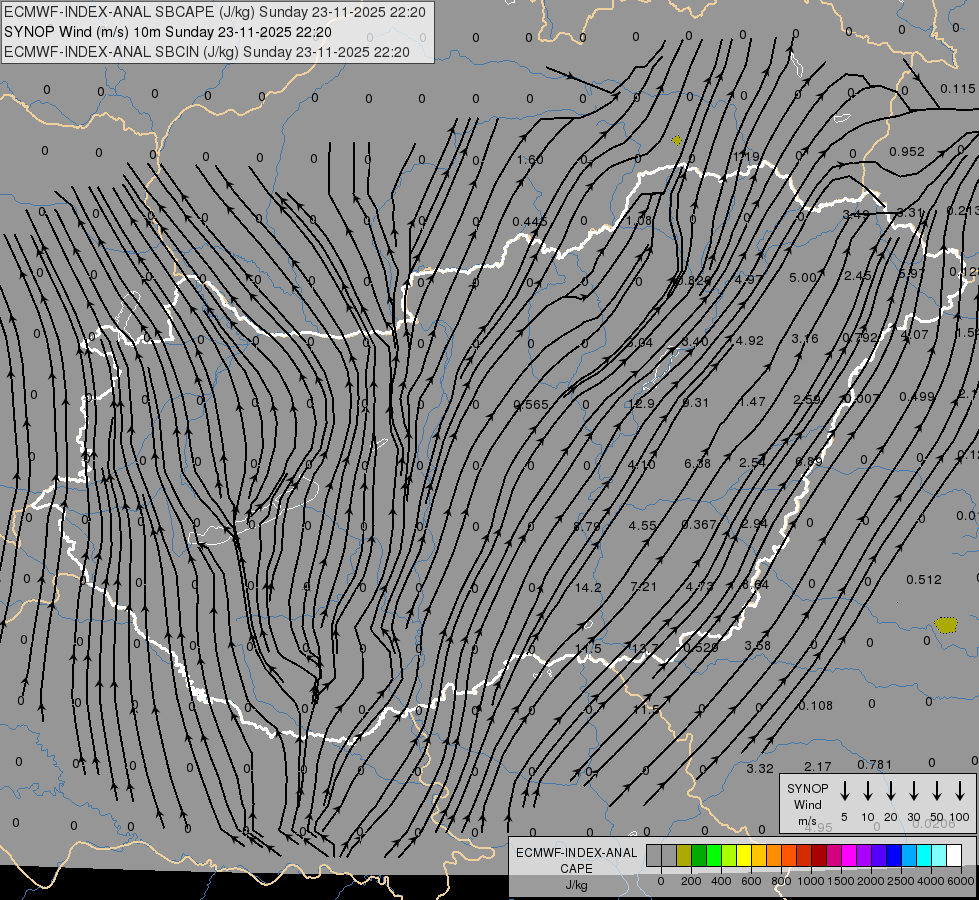Click the wind legend arrow labeled 10

coord(868,791)
